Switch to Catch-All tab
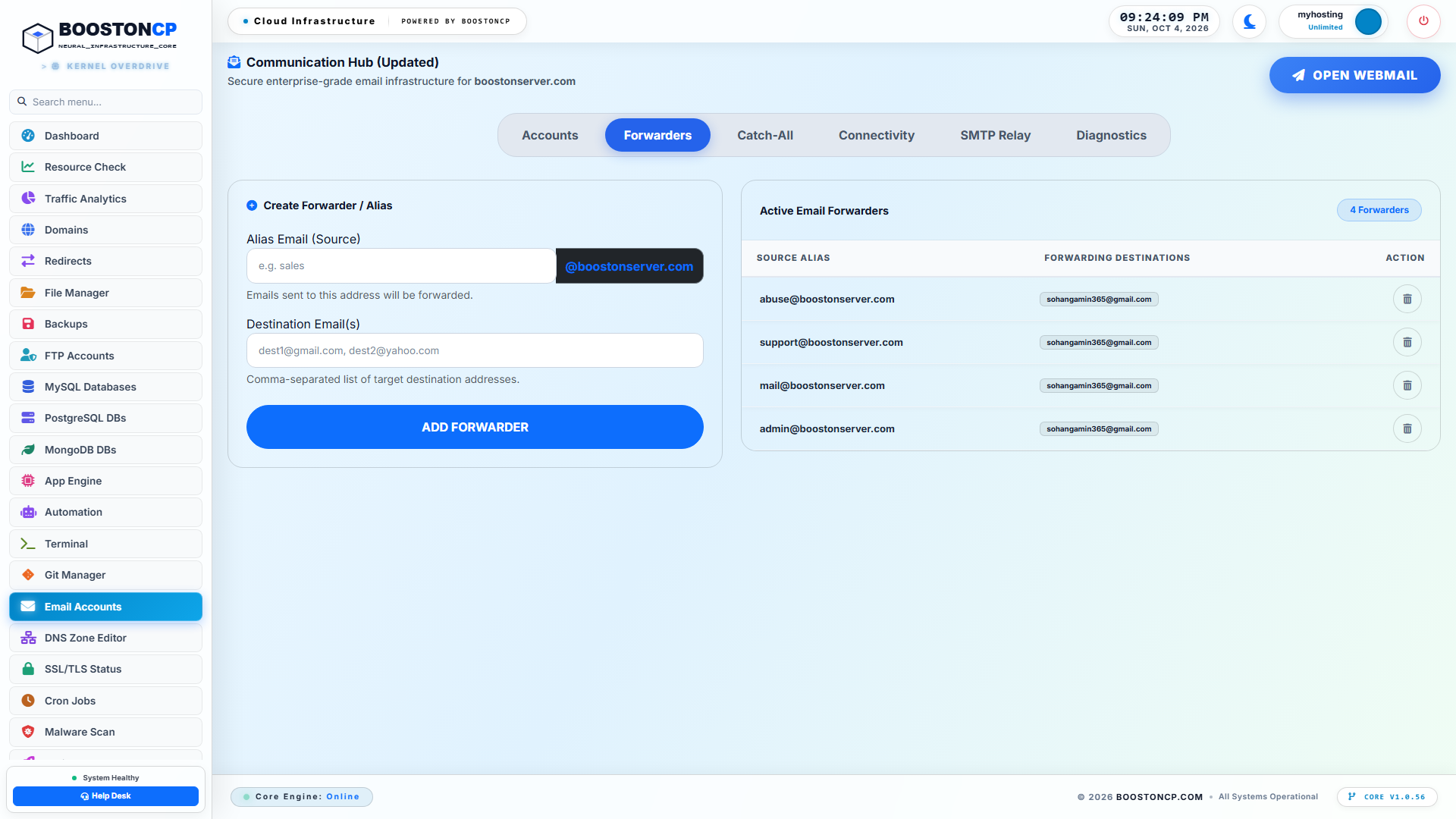Viewport: 1456px width, 819px height. [x=765, y=135]
